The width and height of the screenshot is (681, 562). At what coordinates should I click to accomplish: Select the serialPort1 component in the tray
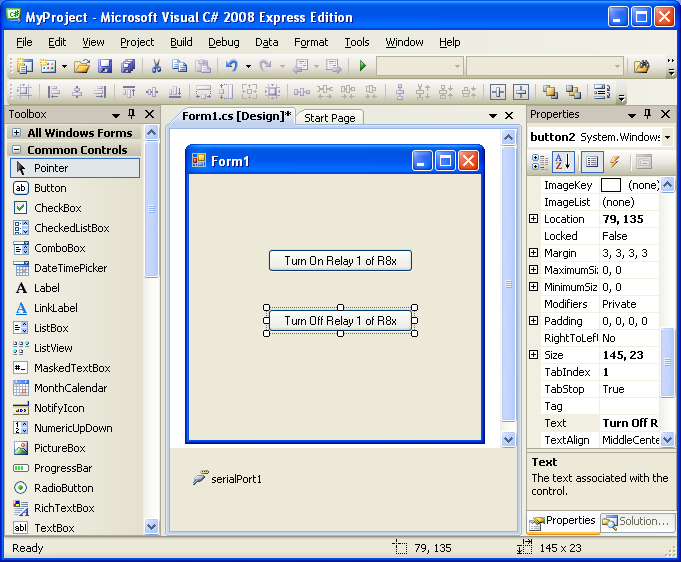(227, 479)
